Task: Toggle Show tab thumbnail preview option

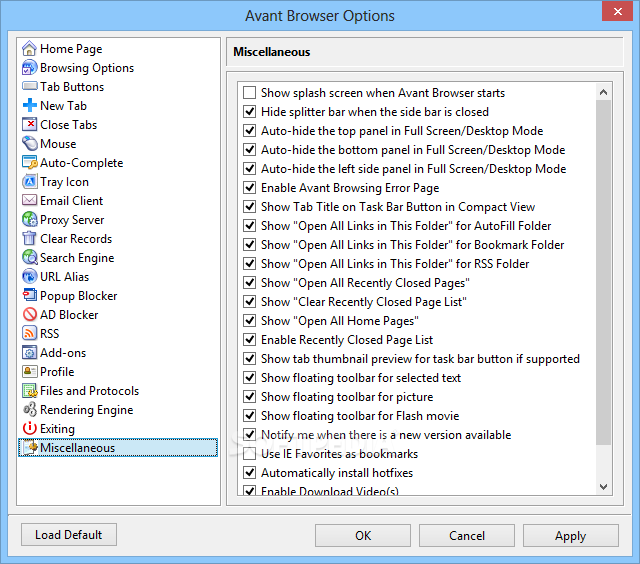Action: pos(249,358)
